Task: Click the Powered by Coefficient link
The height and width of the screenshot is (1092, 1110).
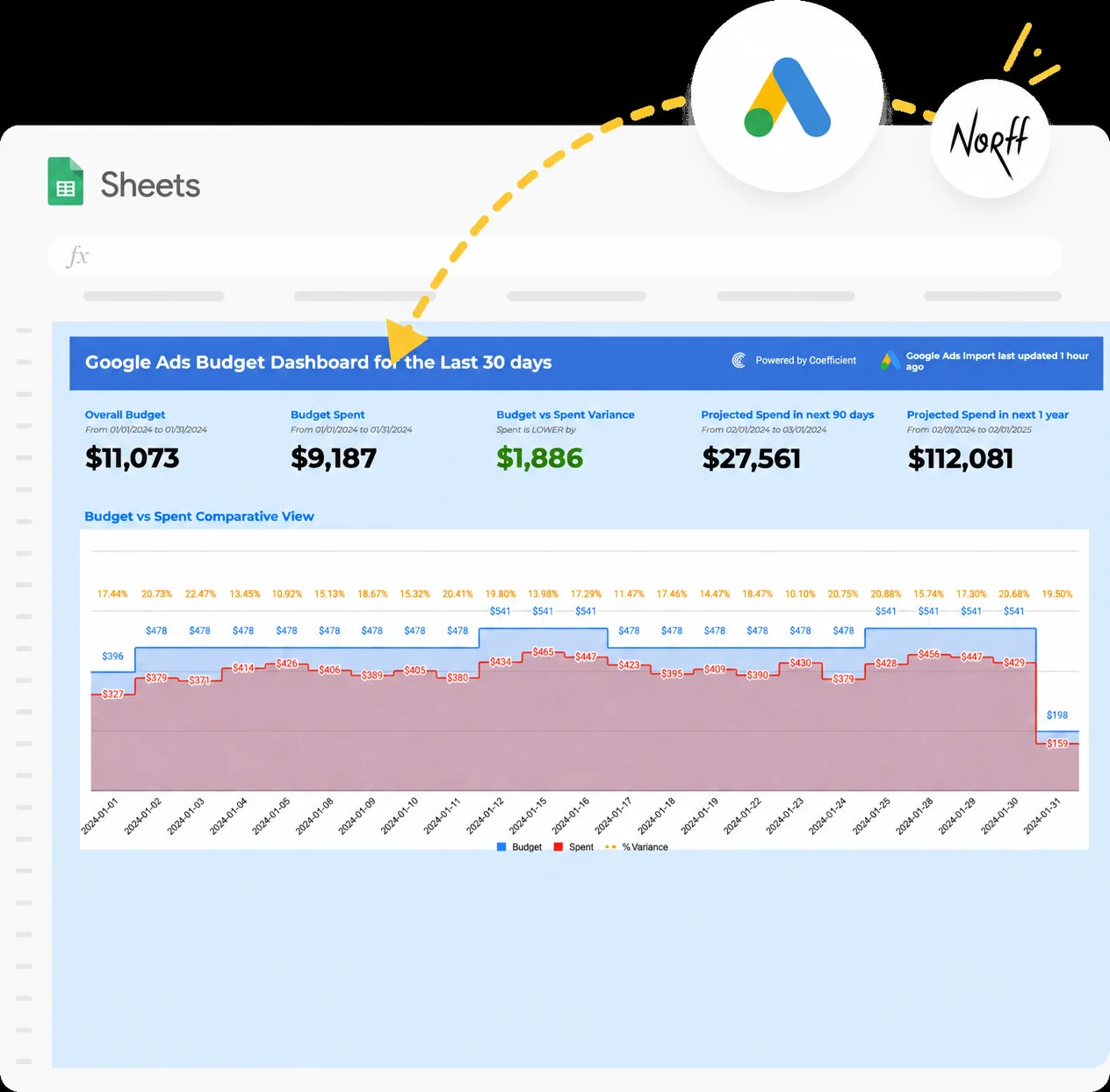Action: coord(805,361)
